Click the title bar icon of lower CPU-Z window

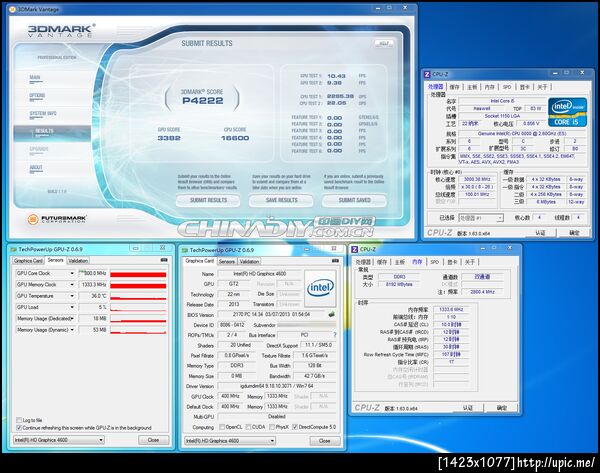point(355,249)
